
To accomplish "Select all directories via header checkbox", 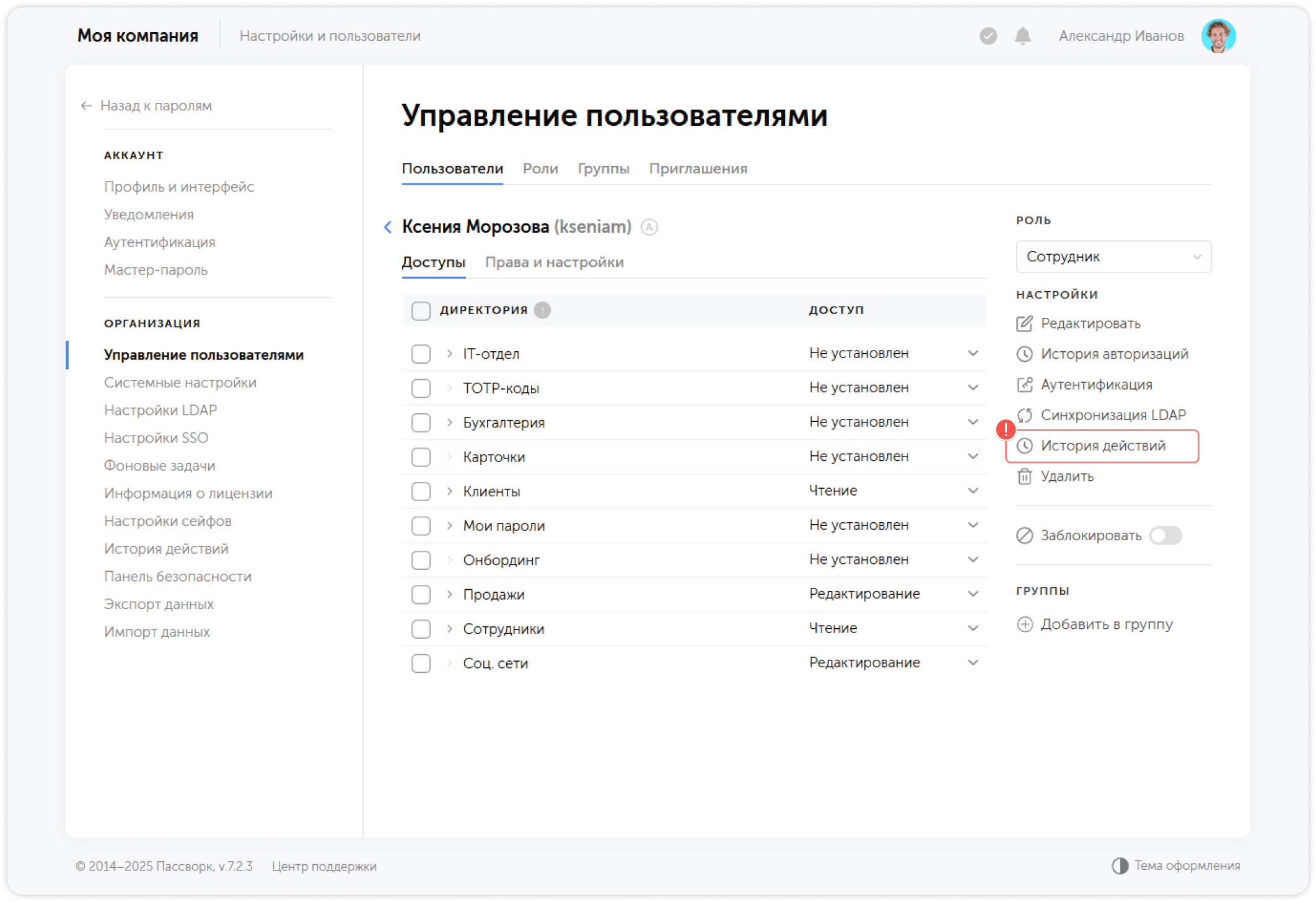I will tap(421, 310).
